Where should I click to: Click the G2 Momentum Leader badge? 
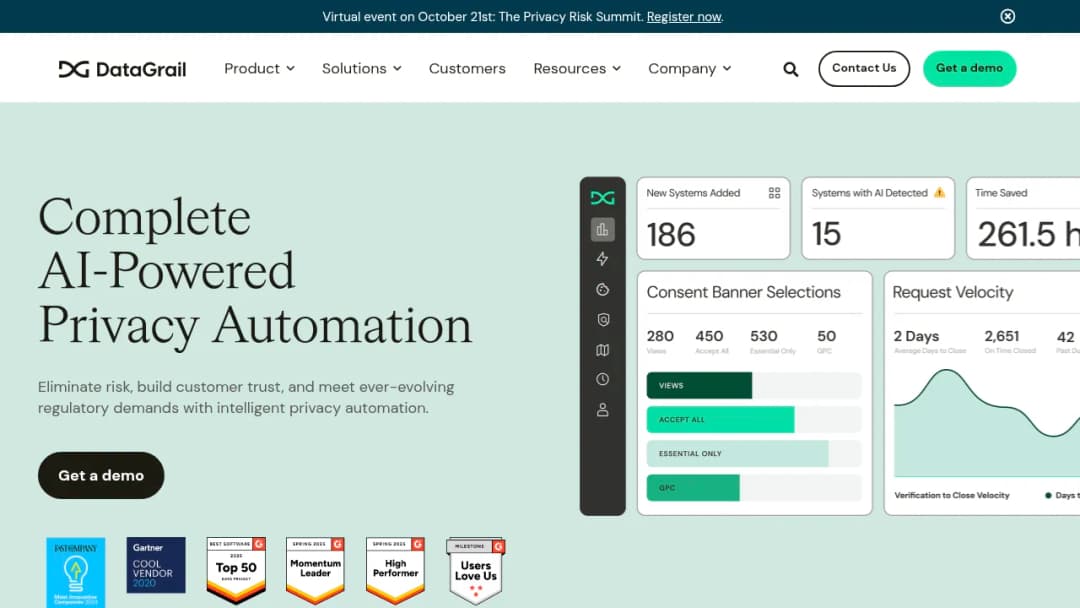click(x=315, y=571)
